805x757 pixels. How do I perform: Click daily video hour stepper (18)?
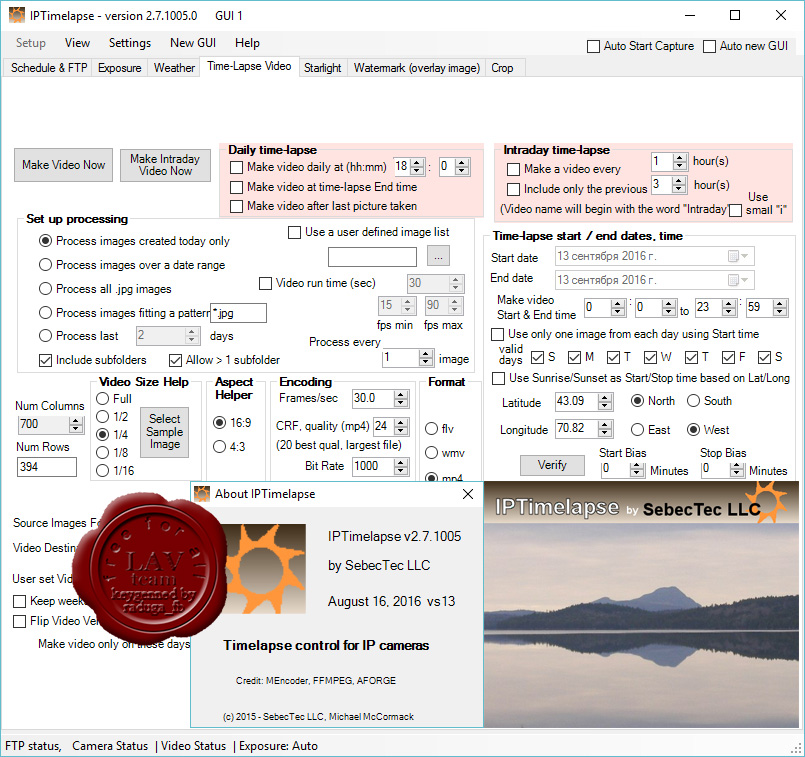click(x=409, y=167)
